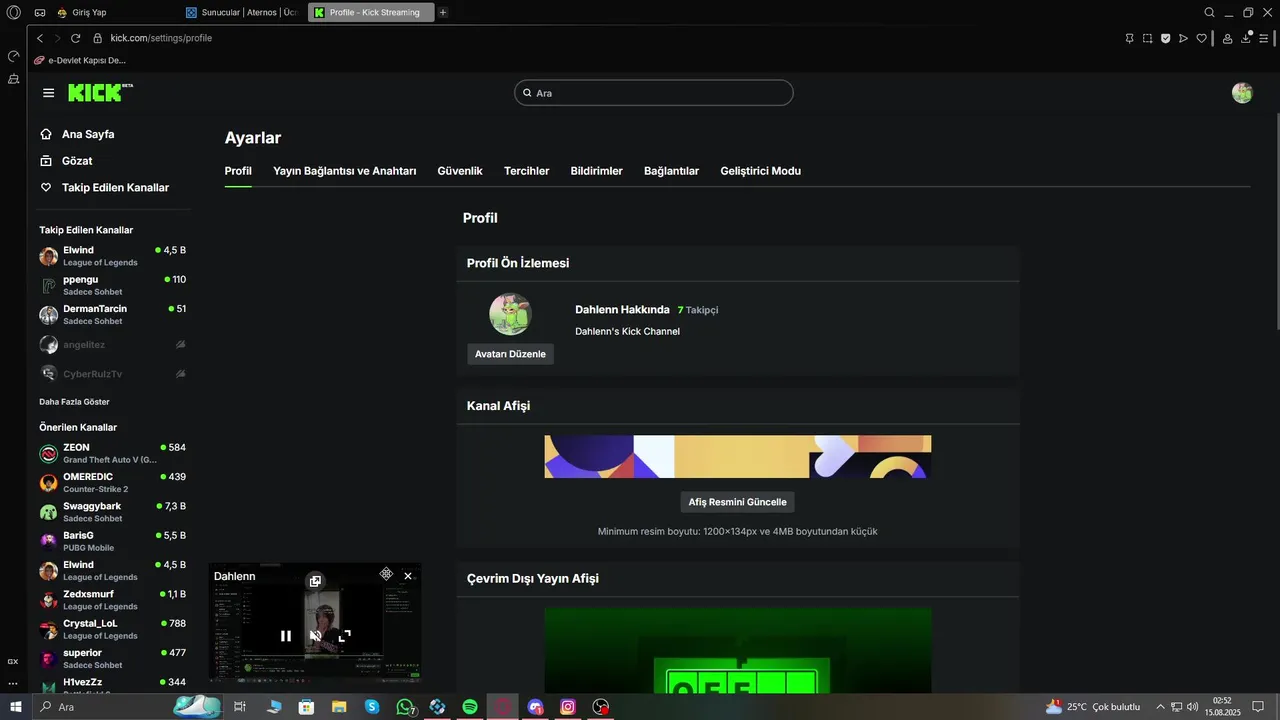Click the grid pattern icon in mini player
The image size is (1280, 720).
(386, 574)
